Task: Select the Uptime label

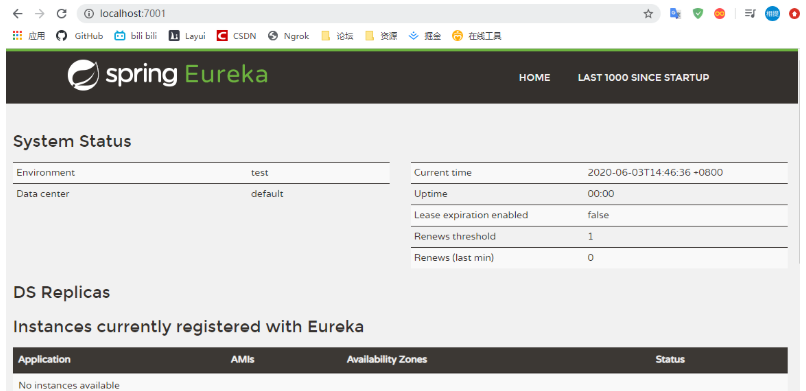Action: click(431, 194)
